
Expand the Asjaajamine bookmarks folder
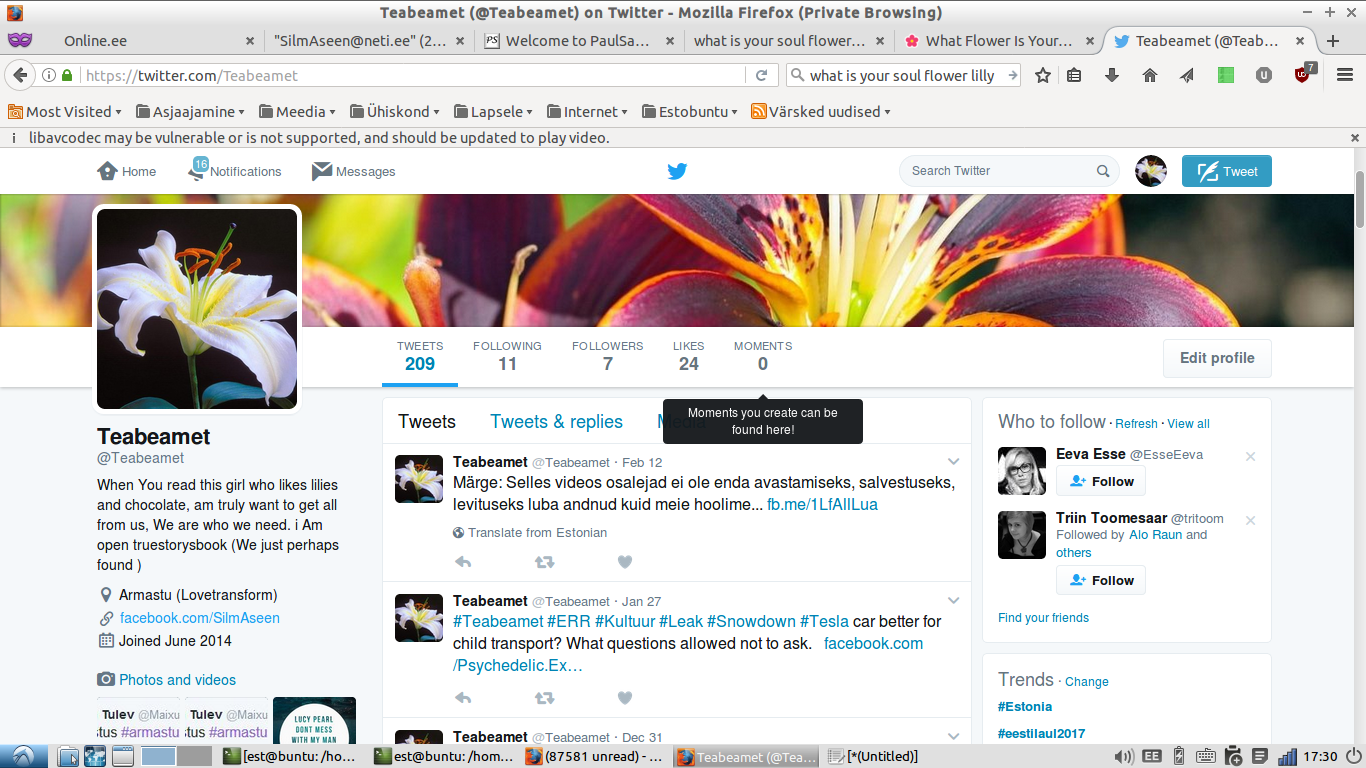[192, 112]
